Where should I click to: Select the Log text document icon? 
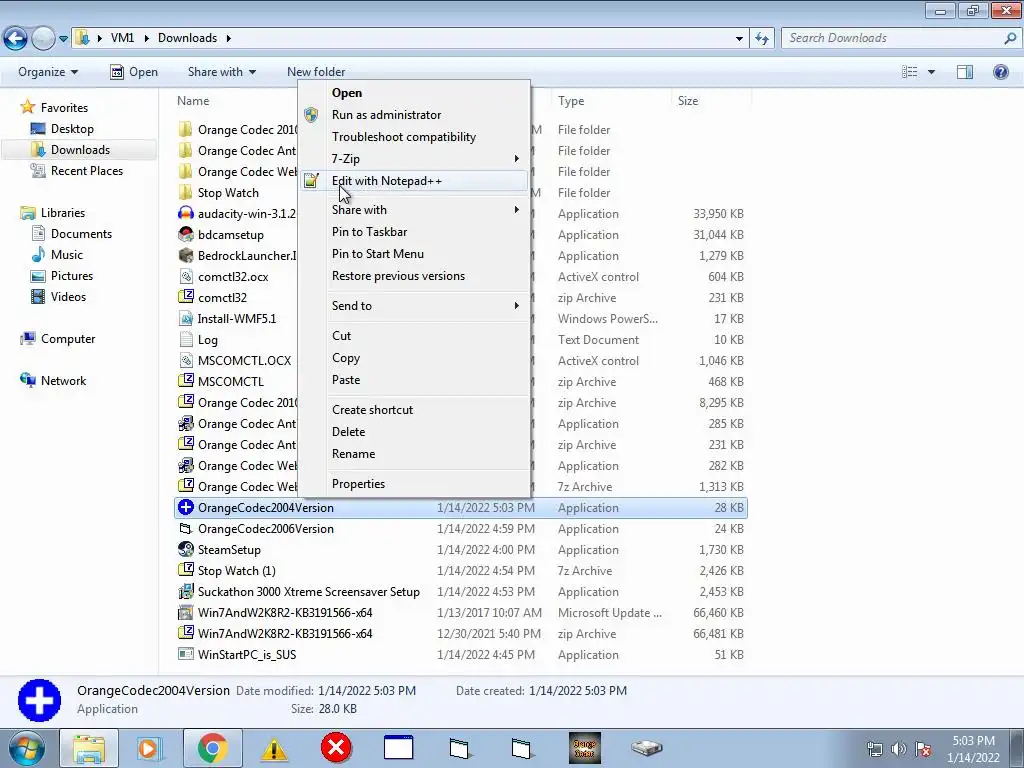pyautogui.click(x=185, y=340)
